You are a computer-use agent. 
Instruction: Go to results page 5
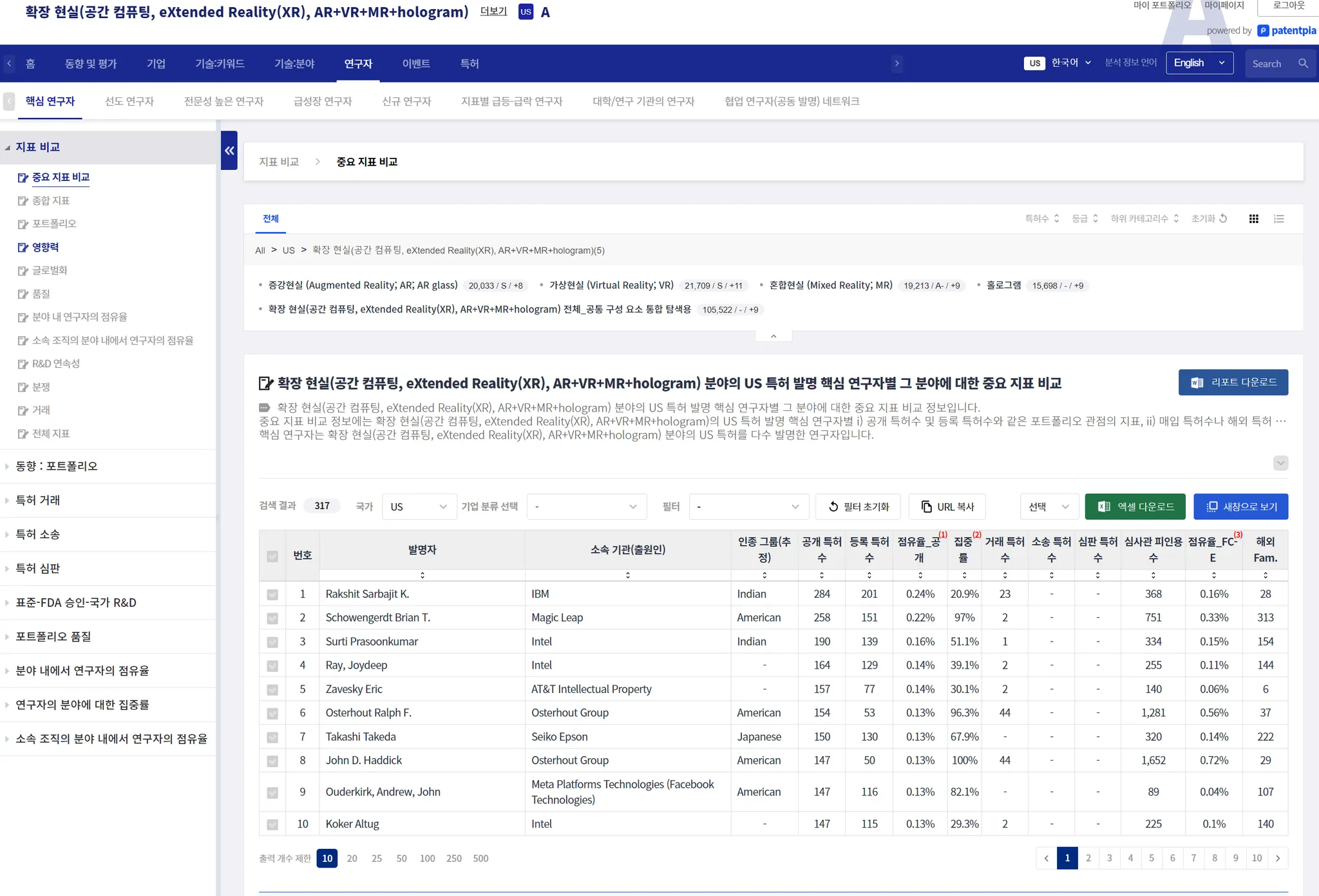(1152, 858)
